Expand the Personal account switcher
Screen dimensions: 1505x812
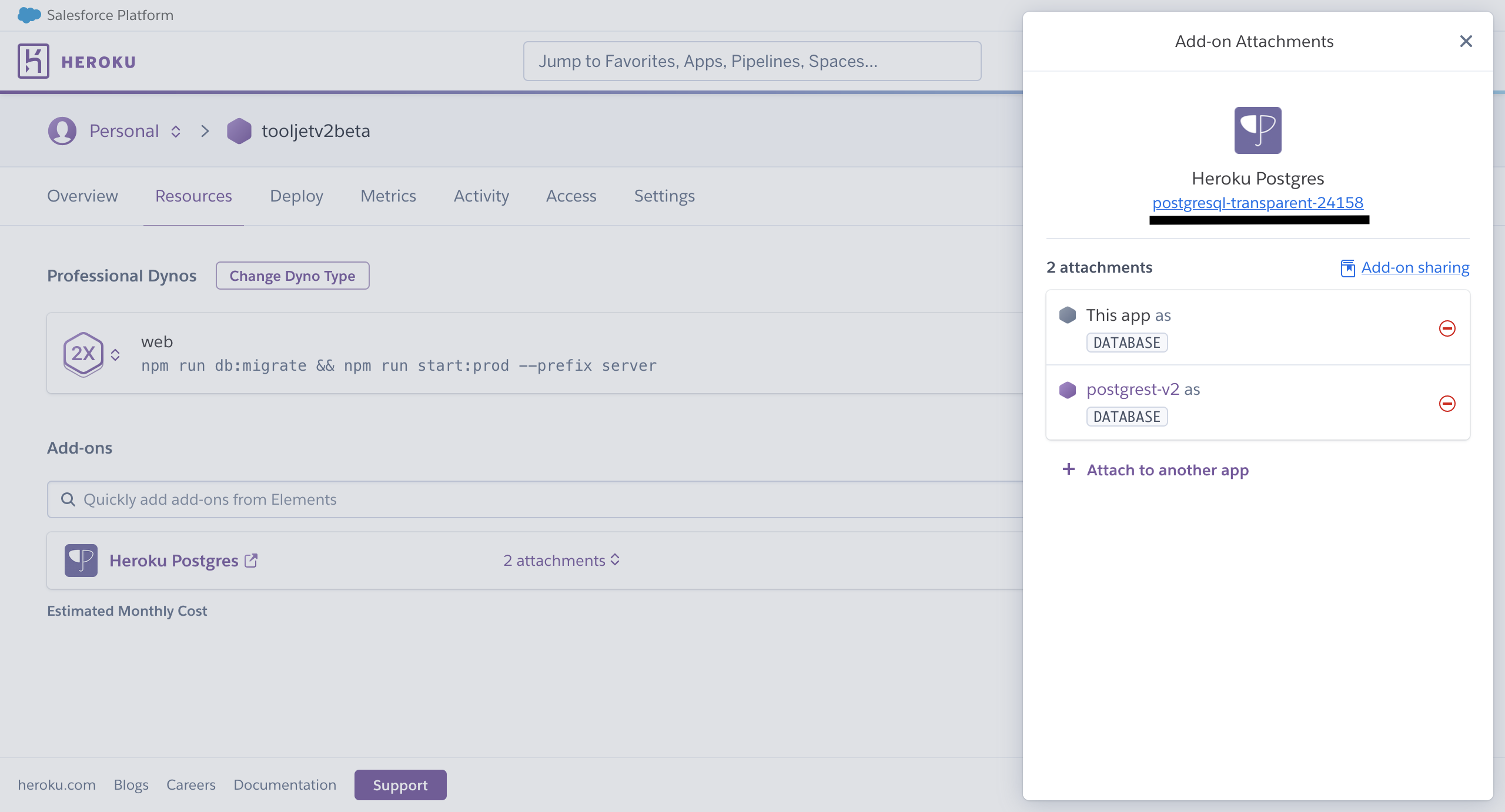pyautogui.click(x=176, y=131)
